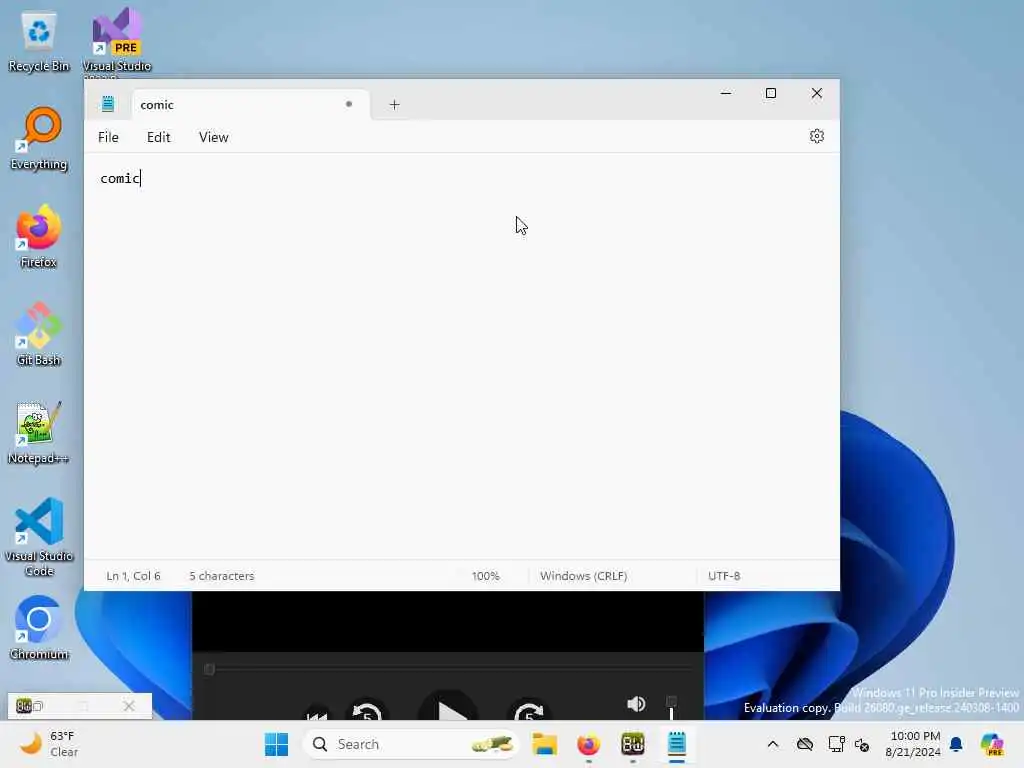Open Git Bash desktop shortcut

tap(39, 334)
